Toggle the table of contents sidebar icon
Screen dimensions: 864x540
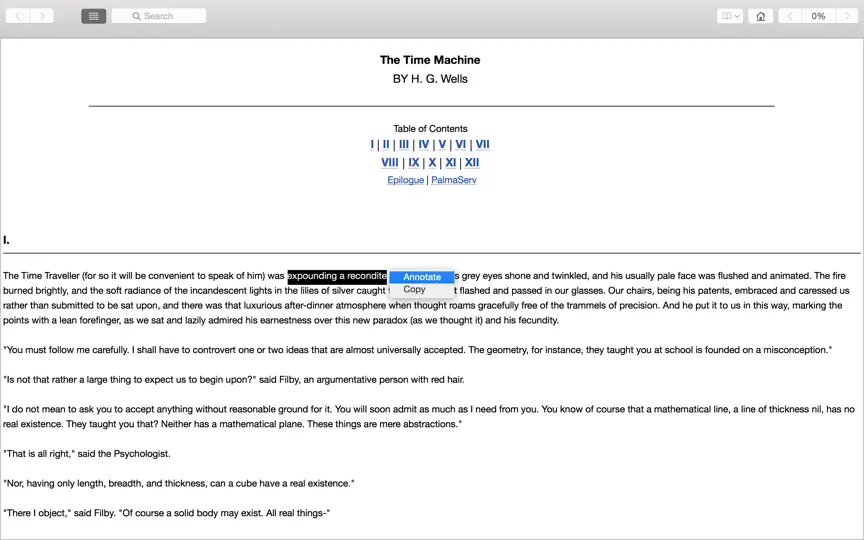[x=94, y=16]
